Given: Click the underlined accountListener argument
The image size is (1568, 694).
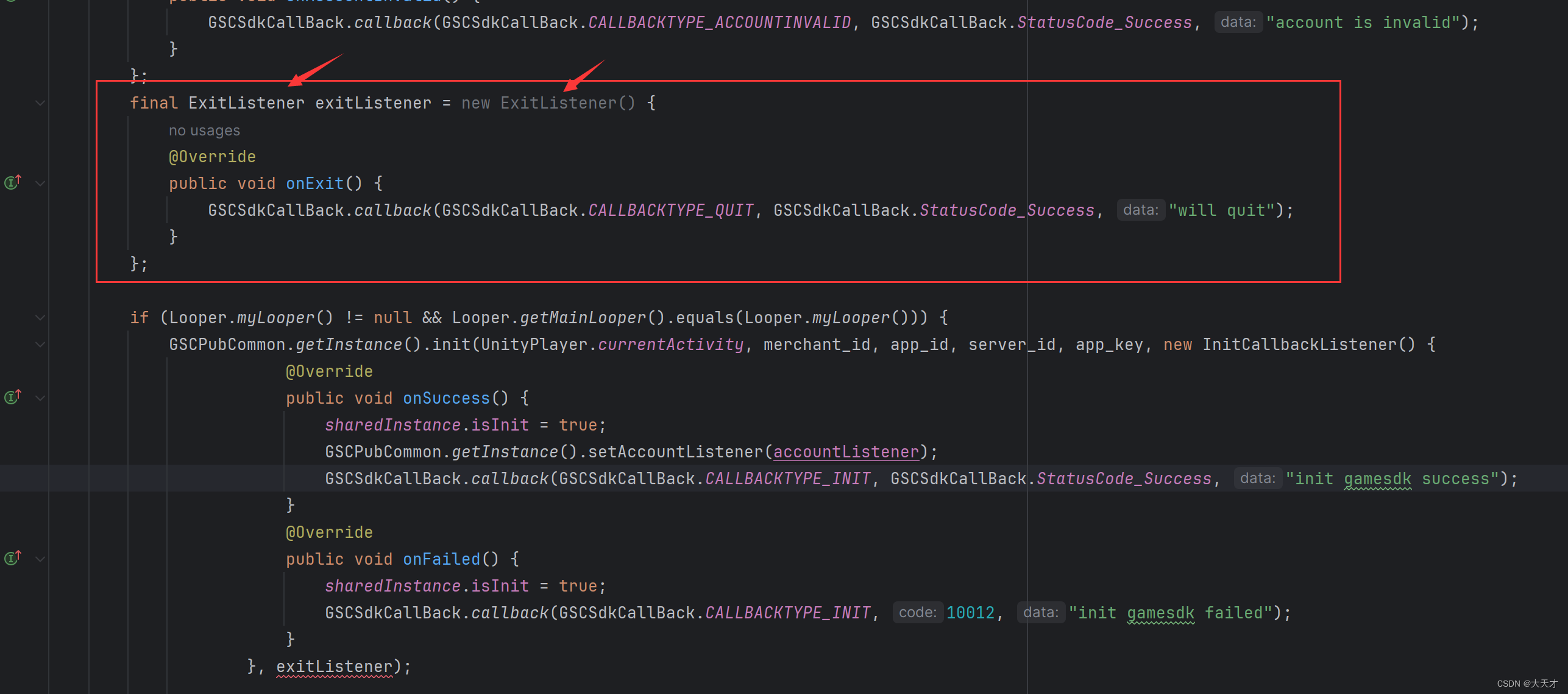Looking at the screenshot, I should [846, 452].
